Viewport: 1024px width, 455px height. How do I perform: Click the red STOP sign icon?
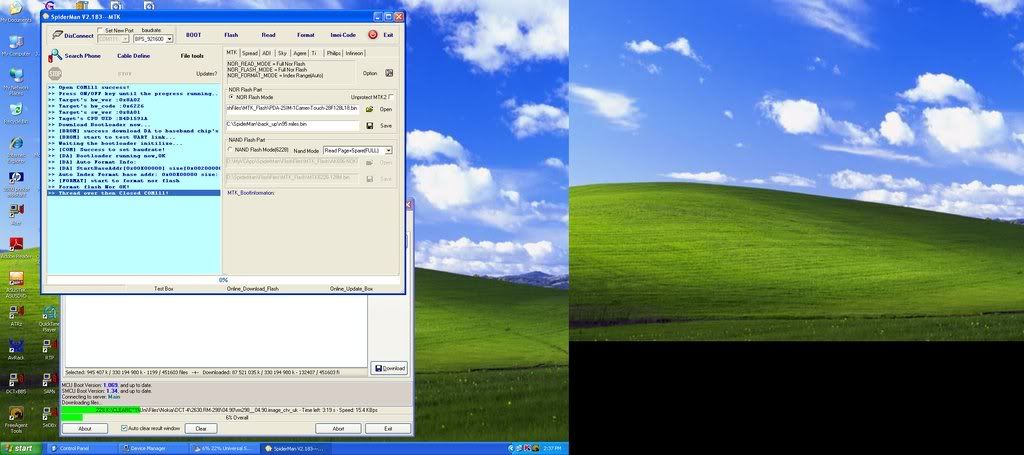click(56, 74)
